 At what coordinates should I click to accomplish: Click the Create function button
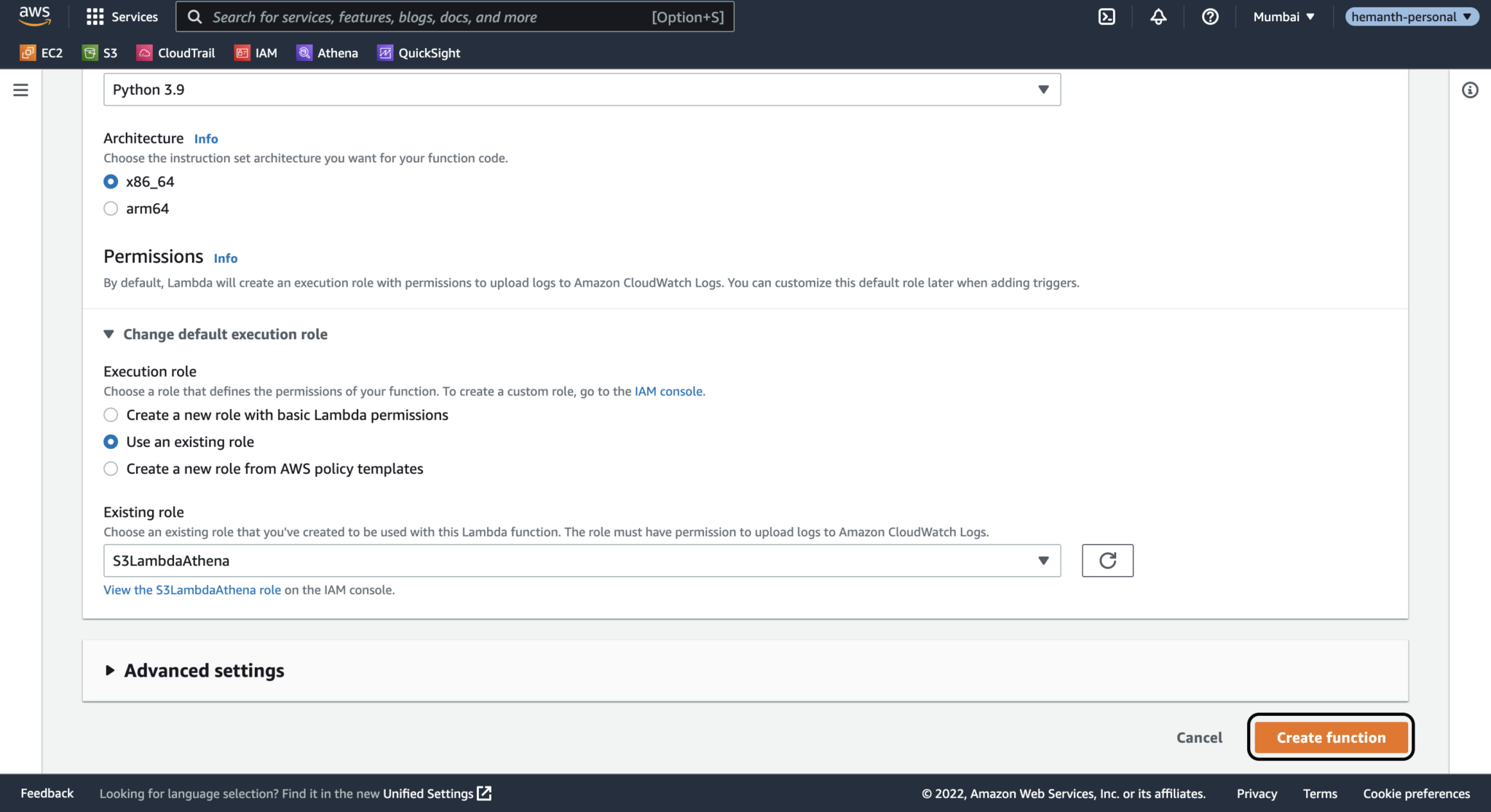pos(1330,737)
